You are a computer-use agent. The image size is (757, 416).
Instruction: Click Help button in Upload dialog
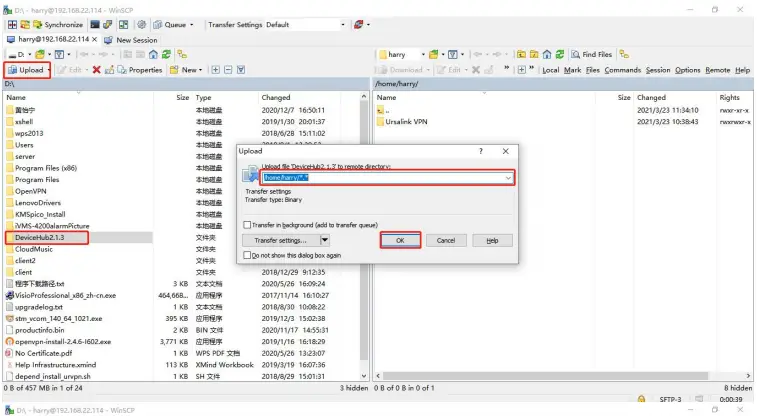pyautogui.click(x=492, y=240)
